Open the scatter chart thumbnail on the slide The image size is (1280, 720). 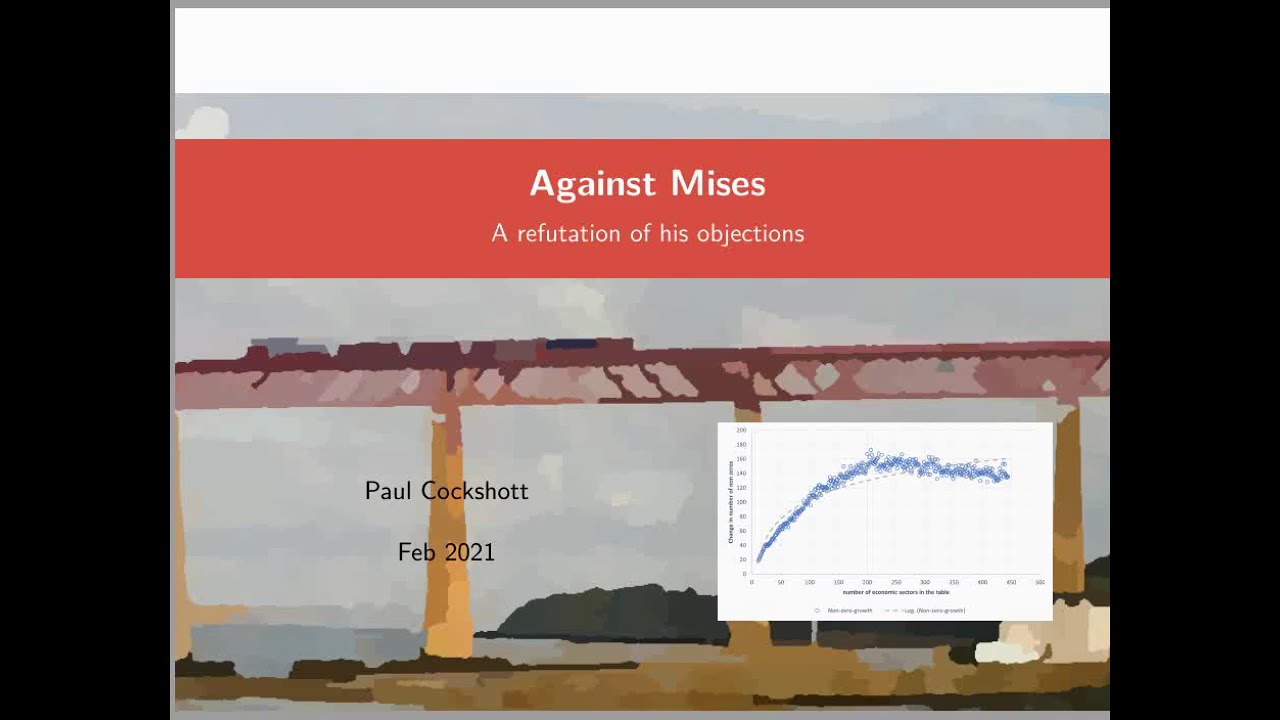click(x=885, y=521)
